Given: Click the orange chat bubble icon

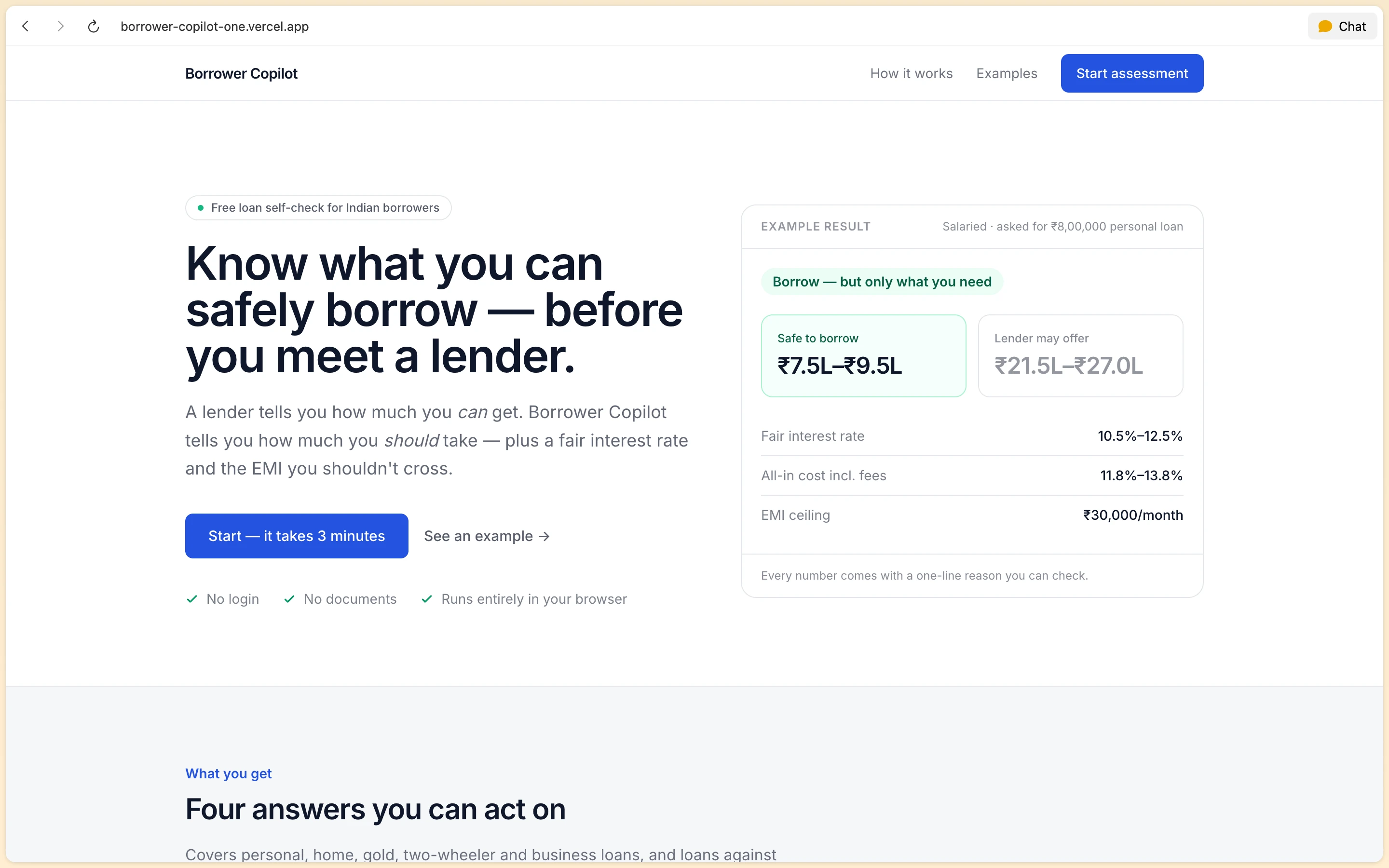Looking at the screenshot, I should [x=1325, y=27].
